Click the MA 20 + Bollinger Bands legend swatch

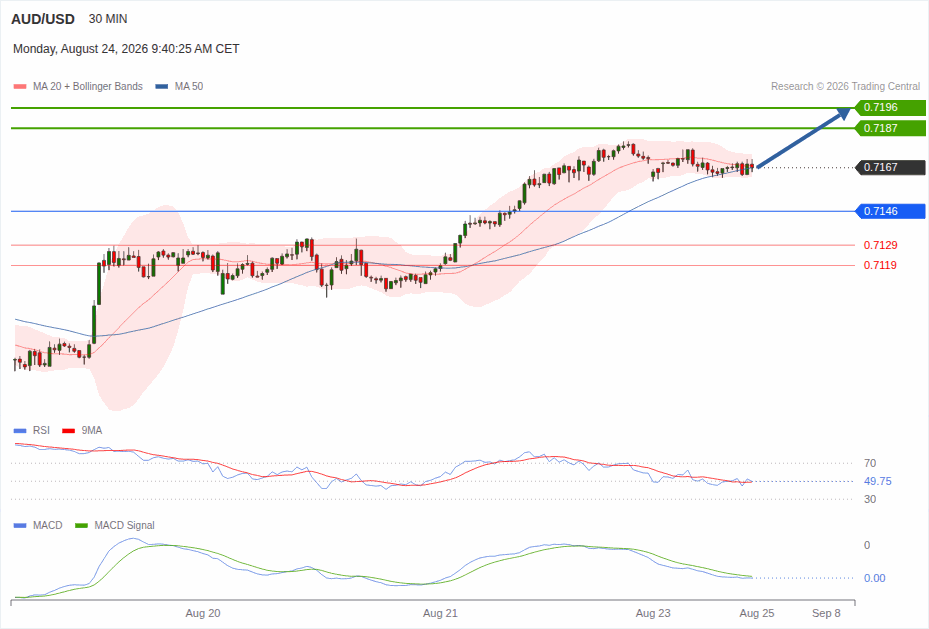pyautogui.click(x=20, y=86)
